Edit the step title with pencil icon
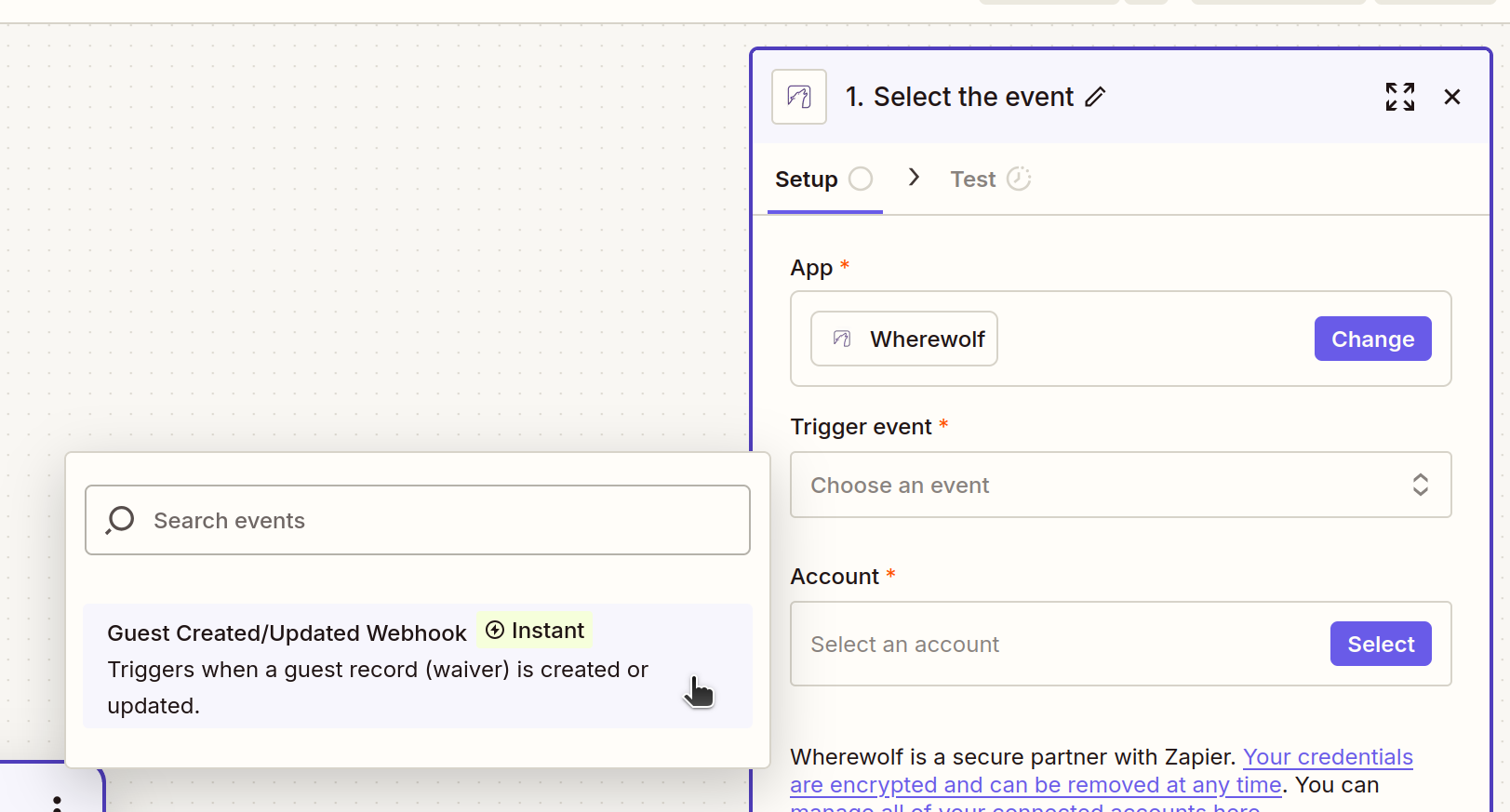The width and height of the screenshot is (1510, 812). [x=1096, y=97]
